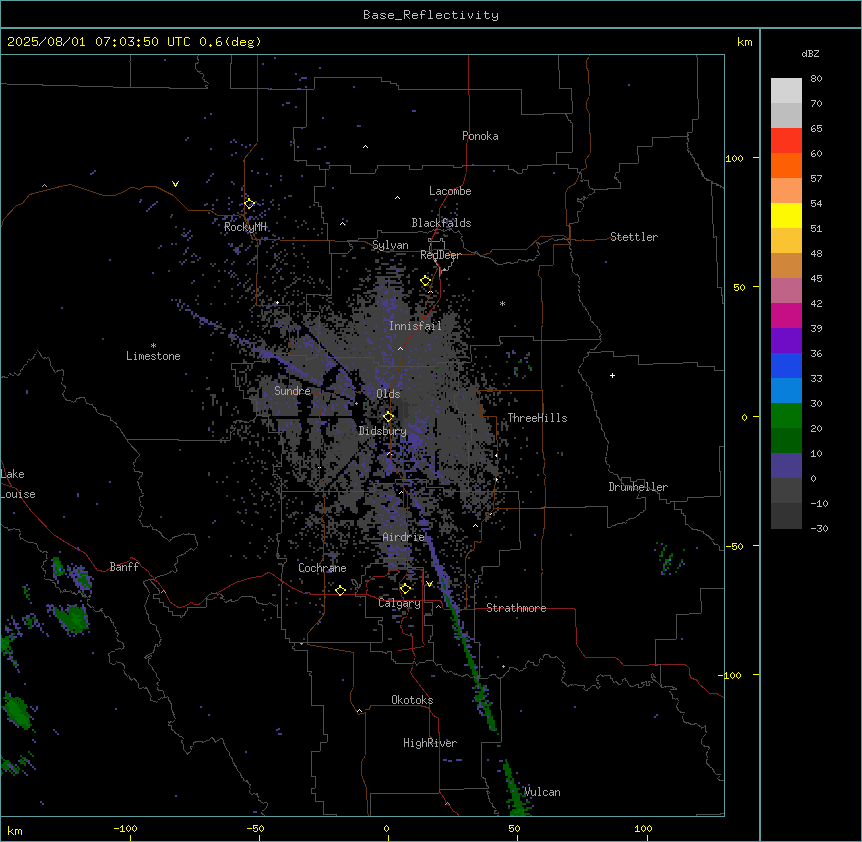This screenshot has width=862, height=842.
Task: Click the Base_Reflectivity title
Action: [x=431, y=15]
